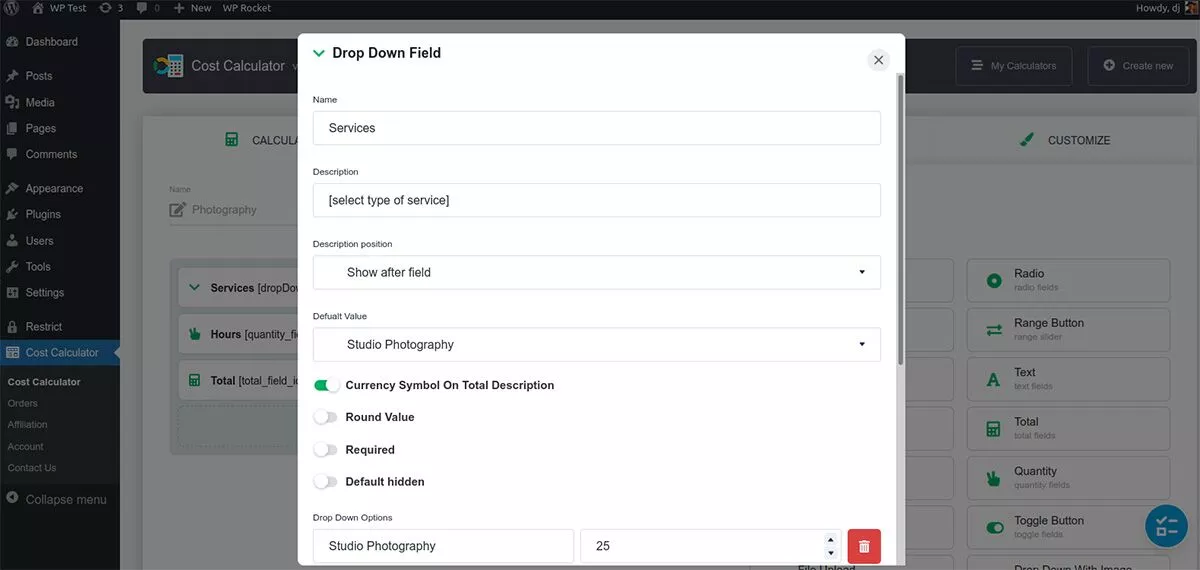Open Cost Calculator sidebar menu
The height and width of the screenshot is (570, 1200).
59,352
